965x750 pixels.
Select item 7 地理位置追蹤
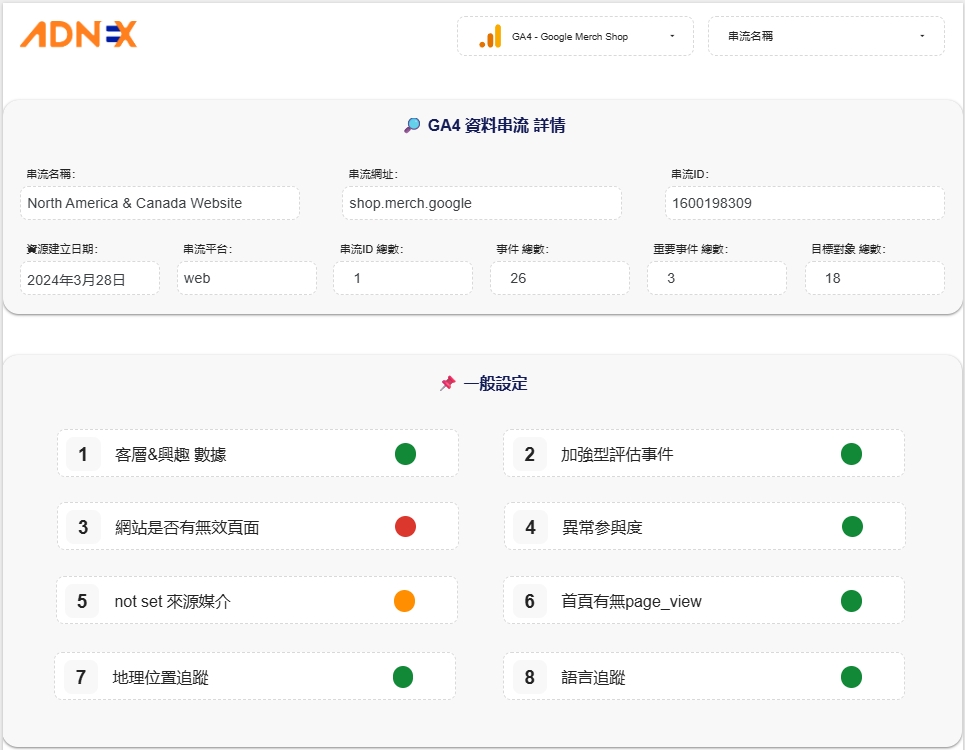tap(255, 677)
